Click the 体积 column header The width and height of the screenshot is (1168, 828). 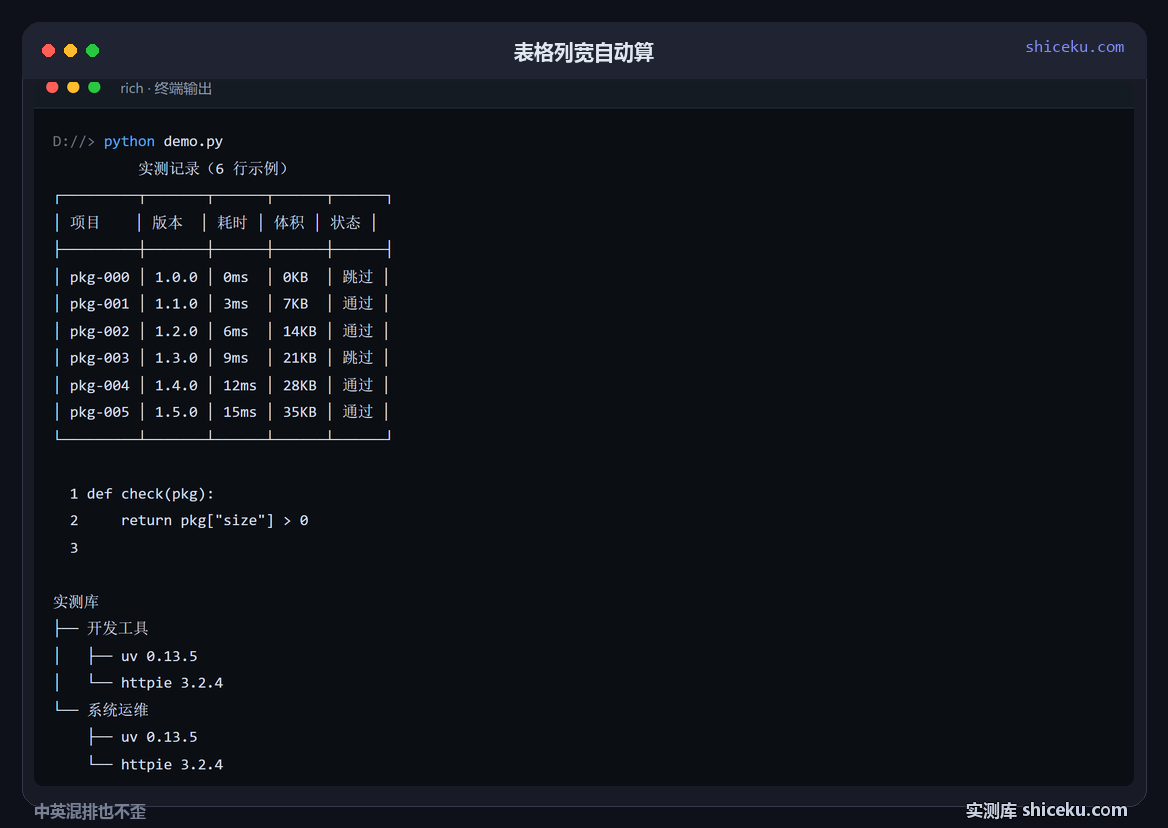coord(289,223)
